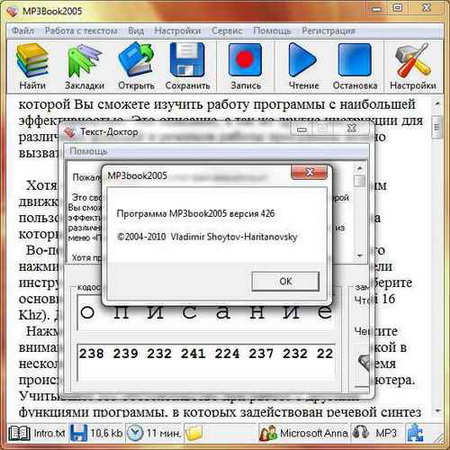Open the Регистрация menu

pos(328,31)
